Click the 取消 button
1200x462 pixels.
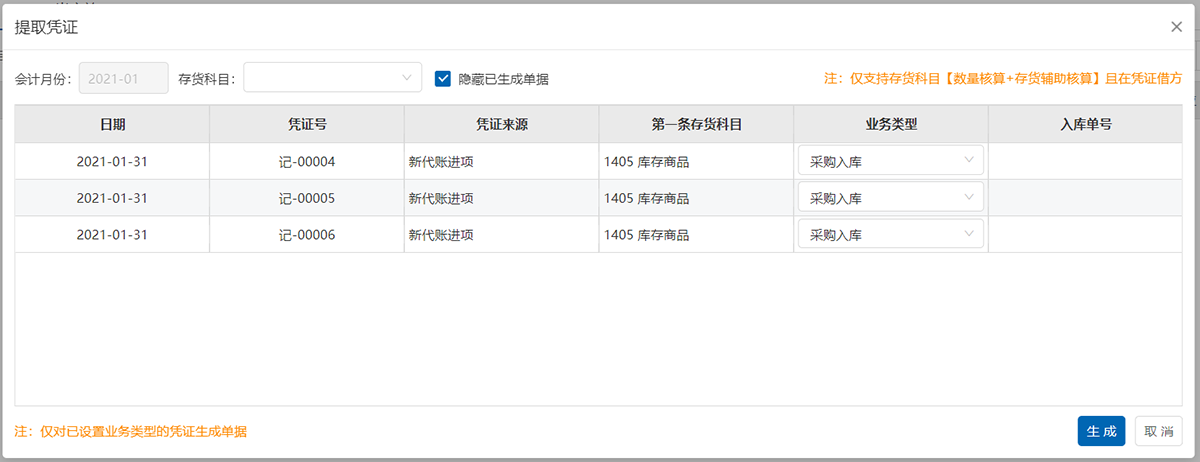[x=1158, y=431]
